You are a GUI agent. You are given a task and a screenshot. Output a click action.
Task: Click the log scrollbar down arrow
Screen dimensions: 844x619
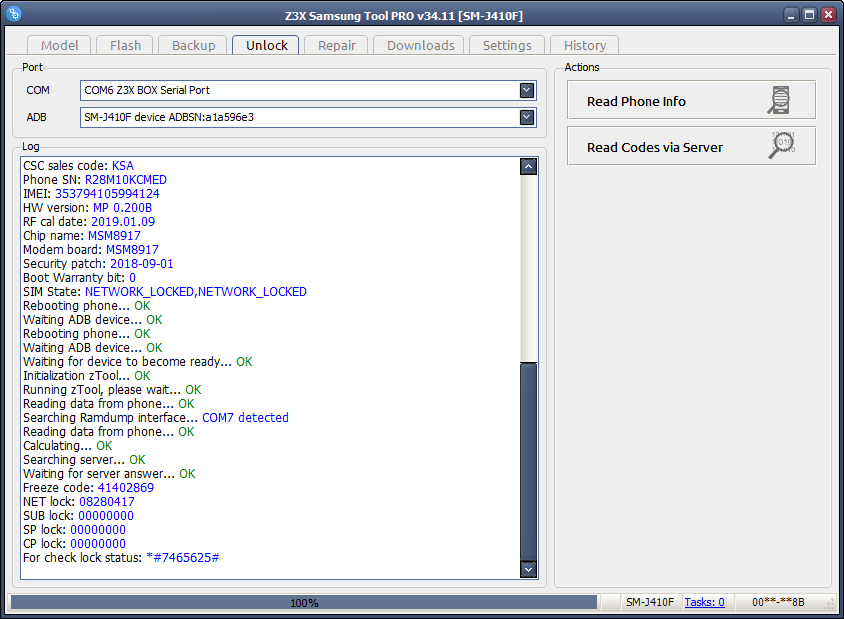click(529, 569)
